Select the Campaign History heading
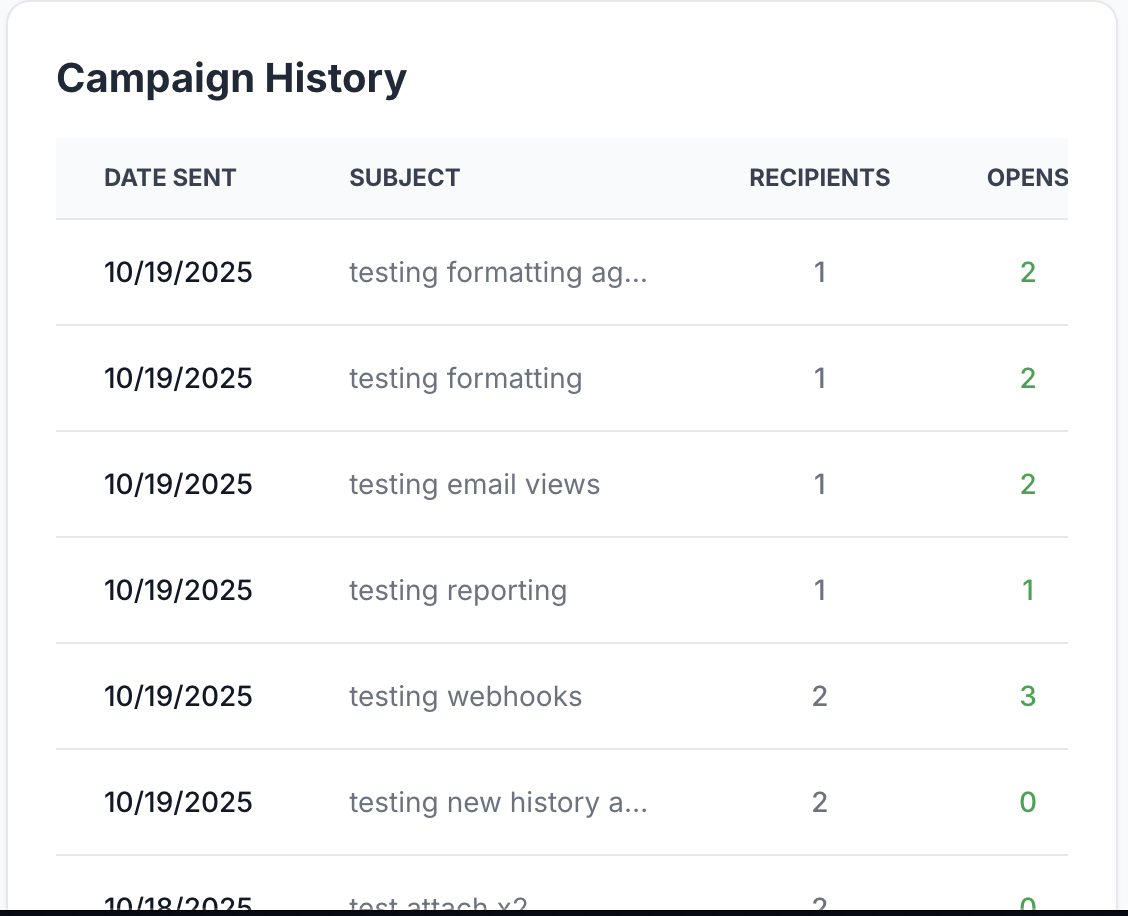The height and width of the screenshot is (916, 1128). (232, 78)
